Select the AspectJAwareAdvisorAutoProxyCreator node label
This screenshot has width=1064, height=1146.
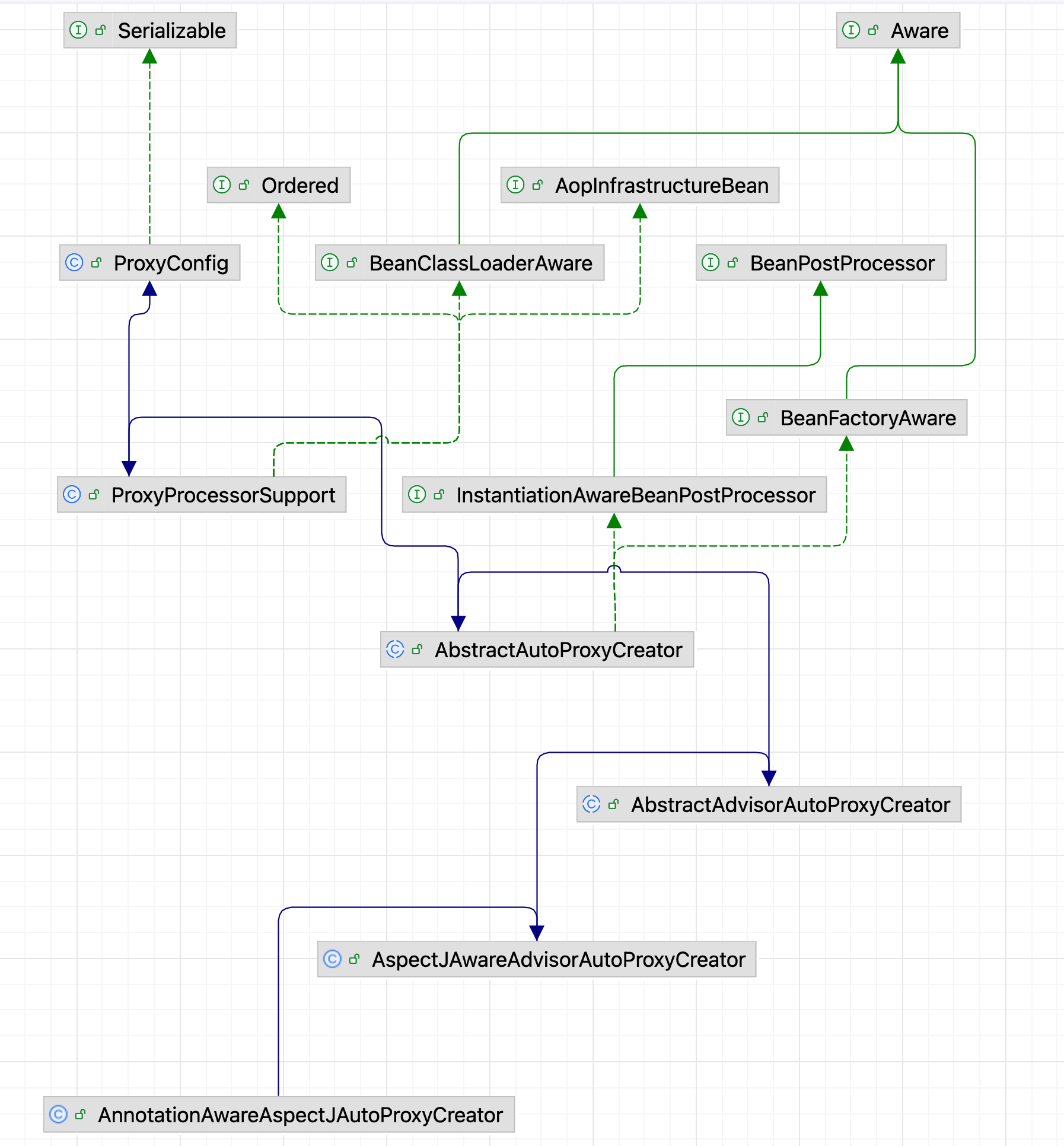tap(558, 960)
